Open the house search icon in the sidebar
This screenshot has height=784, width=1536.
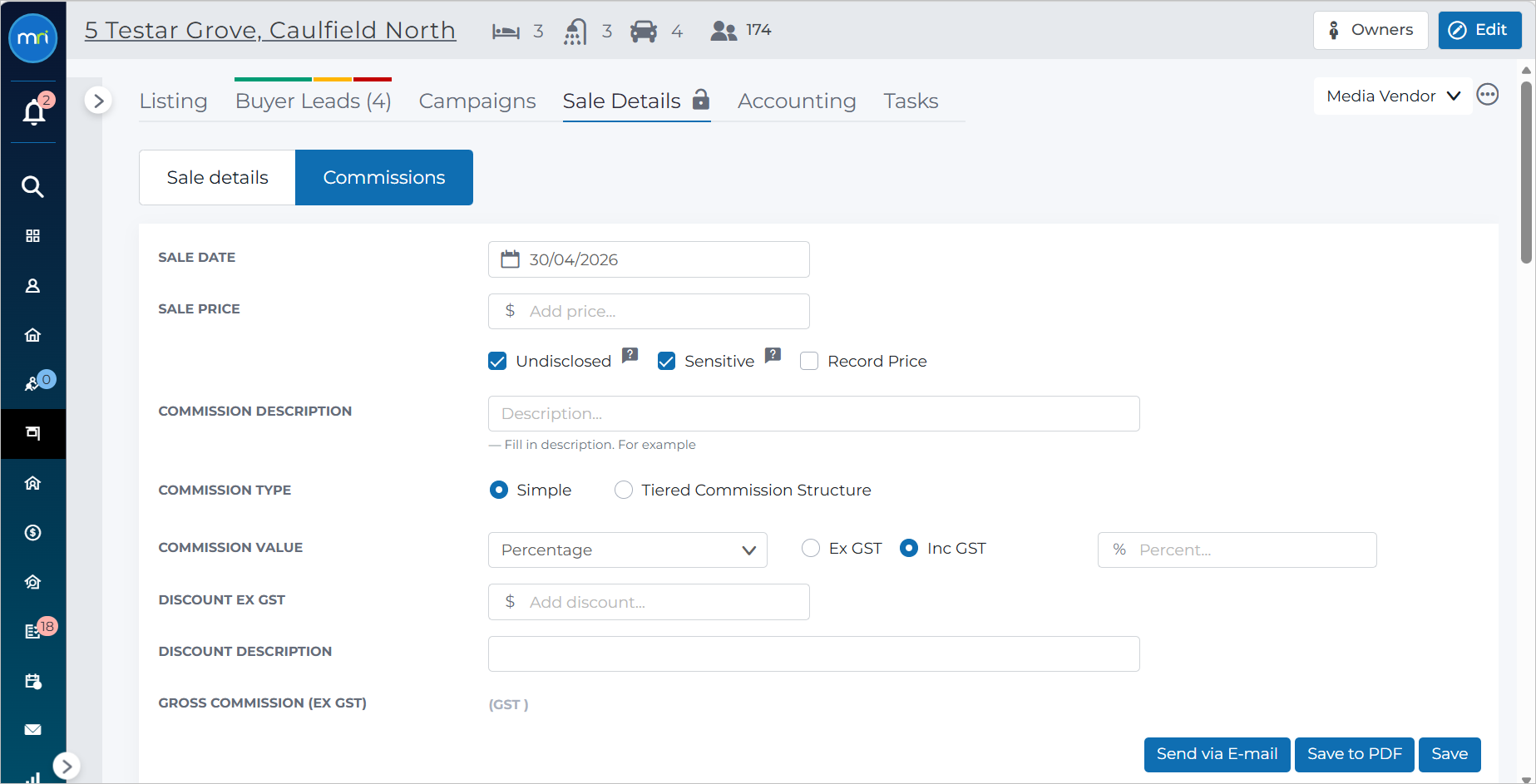click(32, 582)
